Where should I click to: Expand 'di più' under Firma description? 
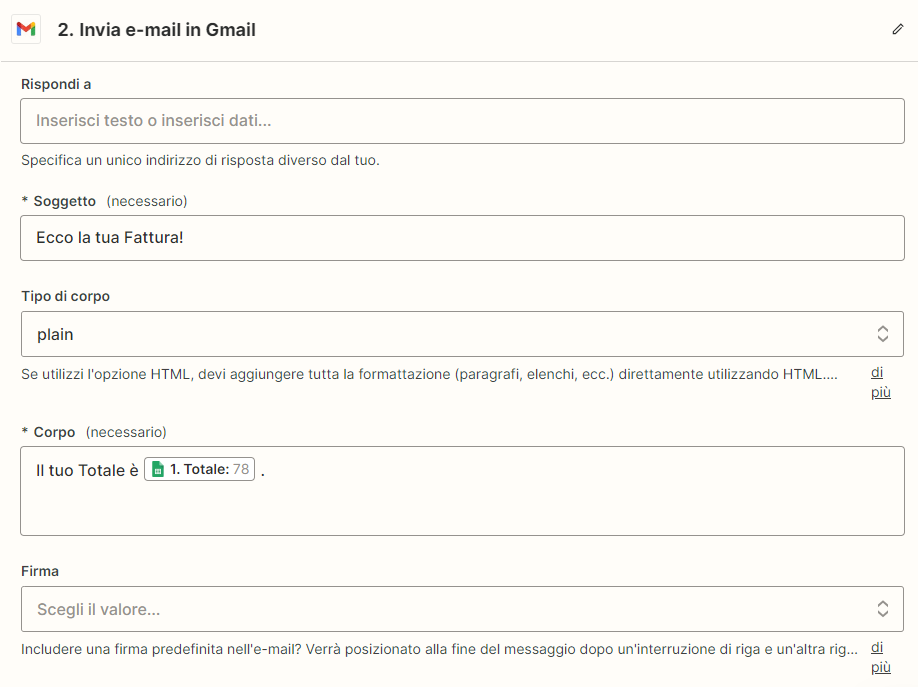point(879,657)
